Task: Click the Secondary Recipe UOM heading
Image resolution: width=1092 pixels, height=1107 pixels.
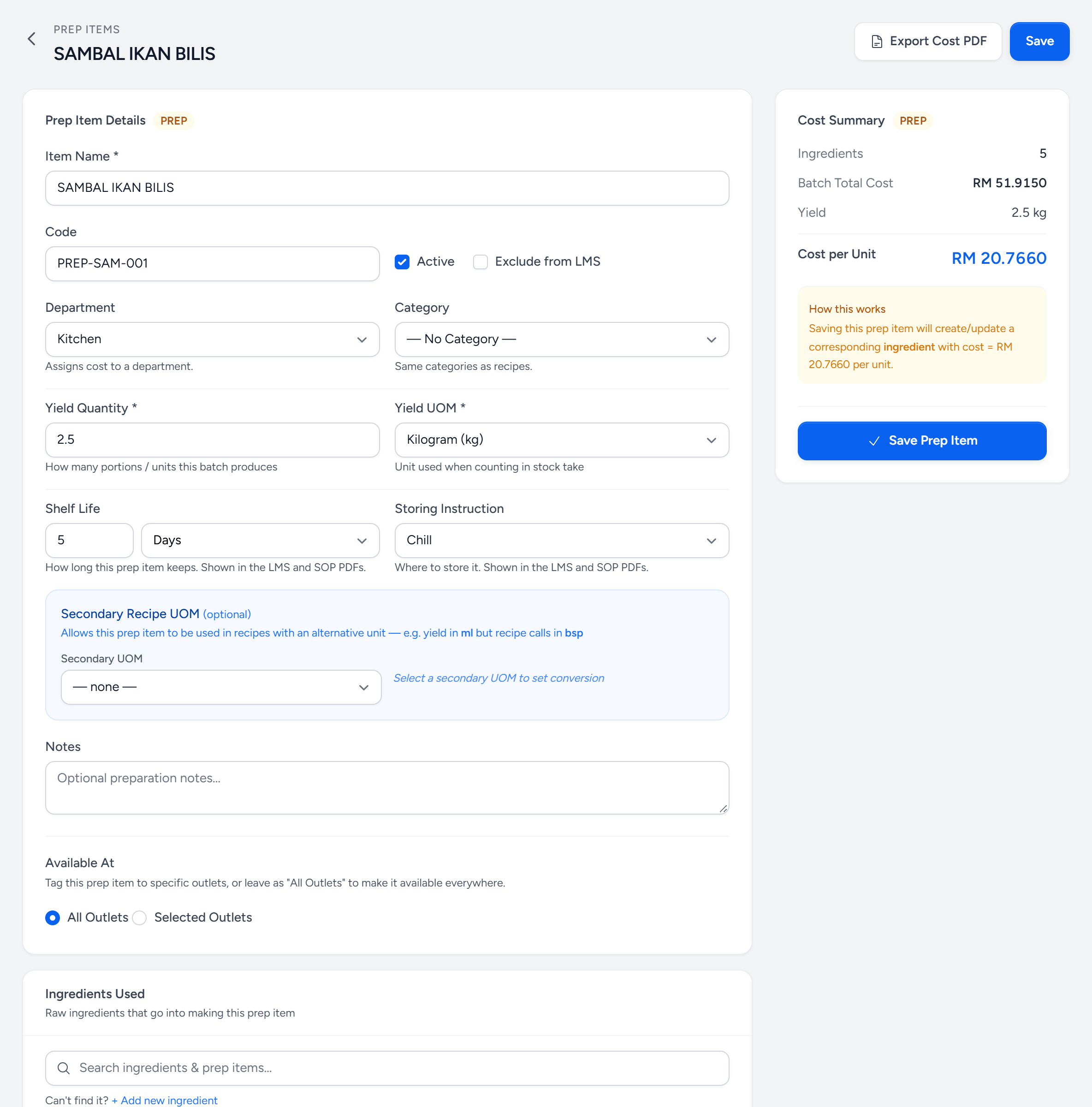Action: pos(130,613)
